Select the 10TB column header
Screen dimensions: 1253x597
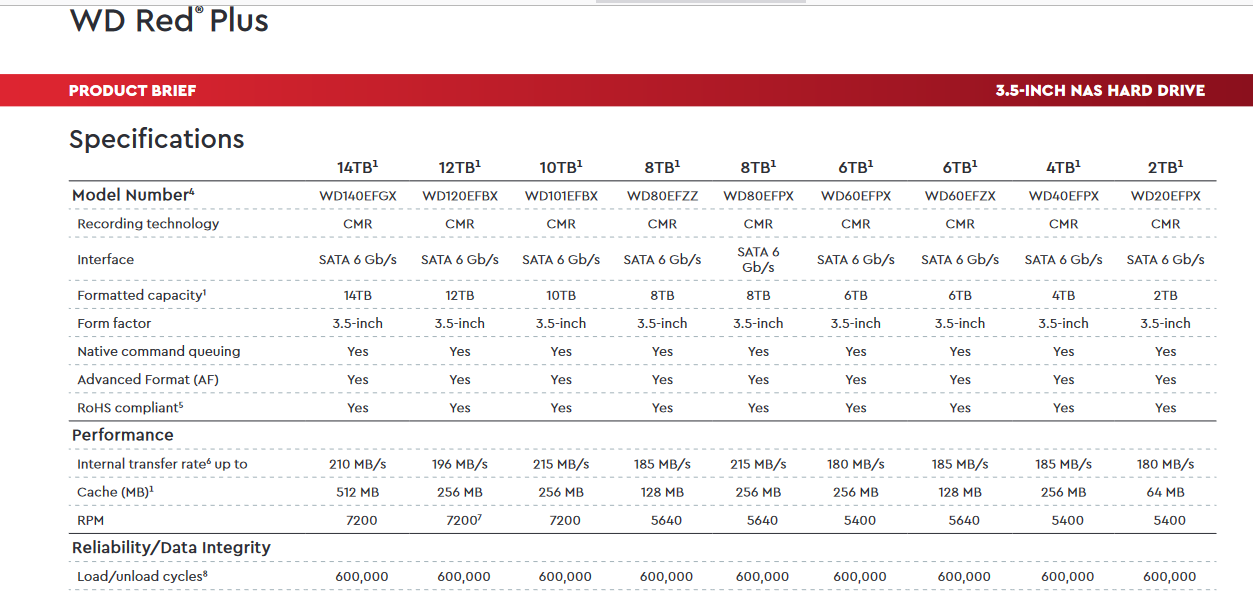pyautogui.click(x=561, y=167)
